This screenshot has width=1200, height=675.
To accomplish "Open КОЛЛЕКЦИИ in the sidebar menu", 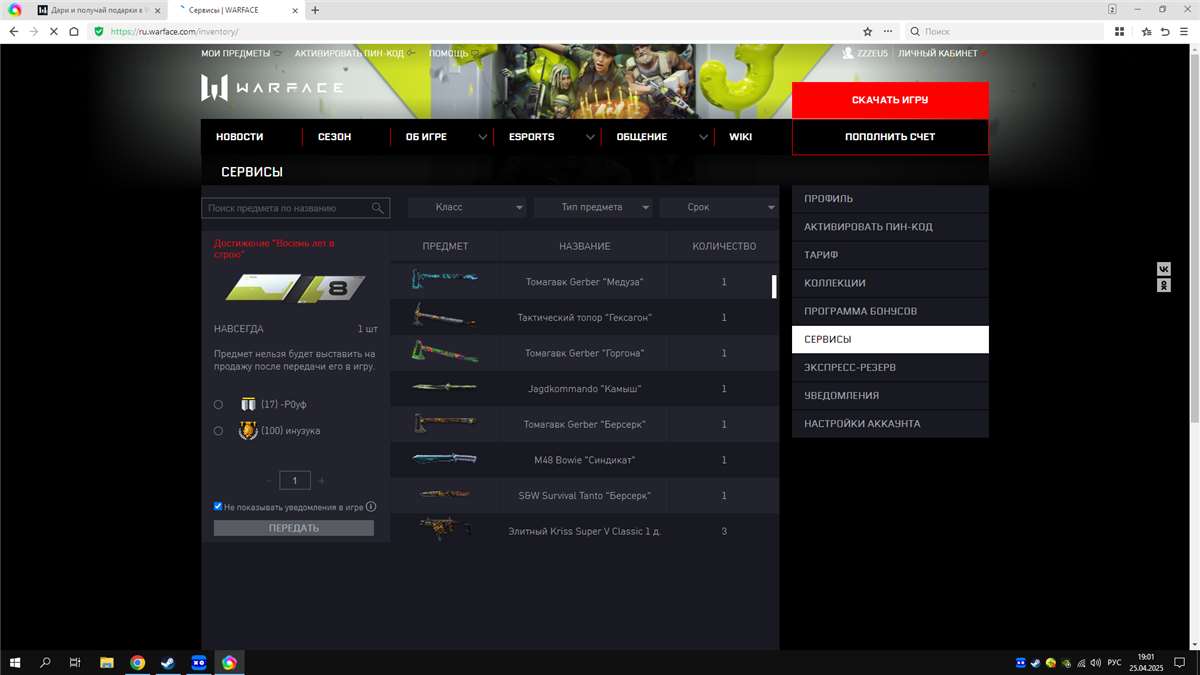I will (x=890, y=283).
